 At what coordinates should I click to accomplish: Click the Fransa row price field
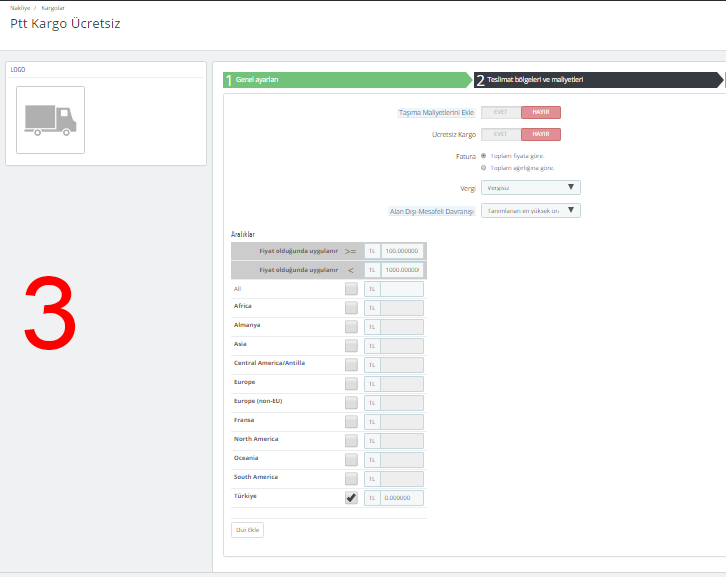click(x=402, y=422)
